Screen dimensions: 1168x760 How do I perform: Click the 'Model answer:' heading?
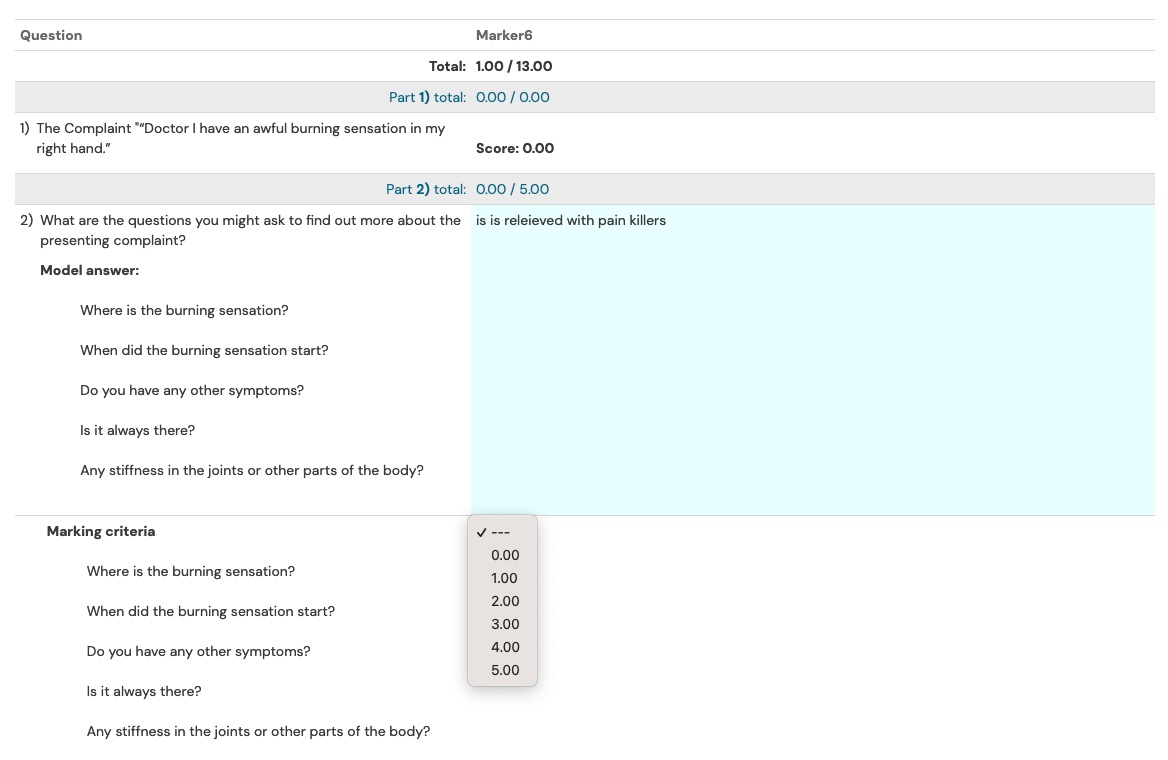pos(89,270)
